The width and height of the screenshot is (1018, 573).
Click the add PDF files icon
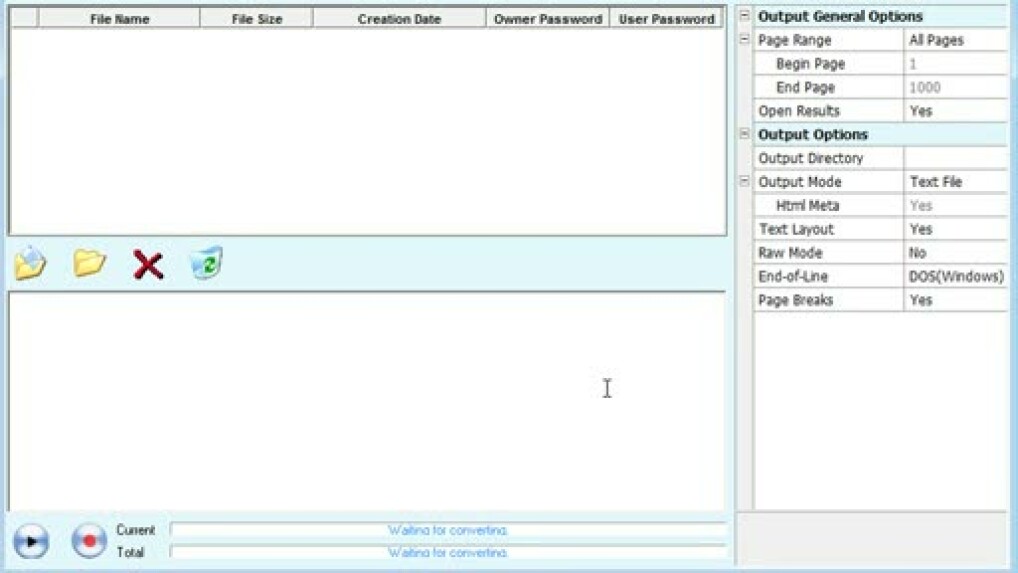(x=30, y=264)
